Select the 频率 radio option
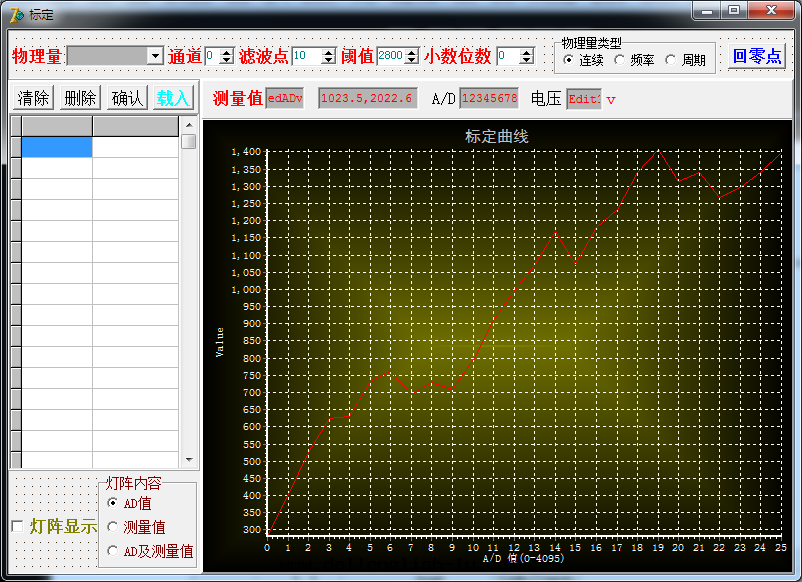 [x=620, y=60]
